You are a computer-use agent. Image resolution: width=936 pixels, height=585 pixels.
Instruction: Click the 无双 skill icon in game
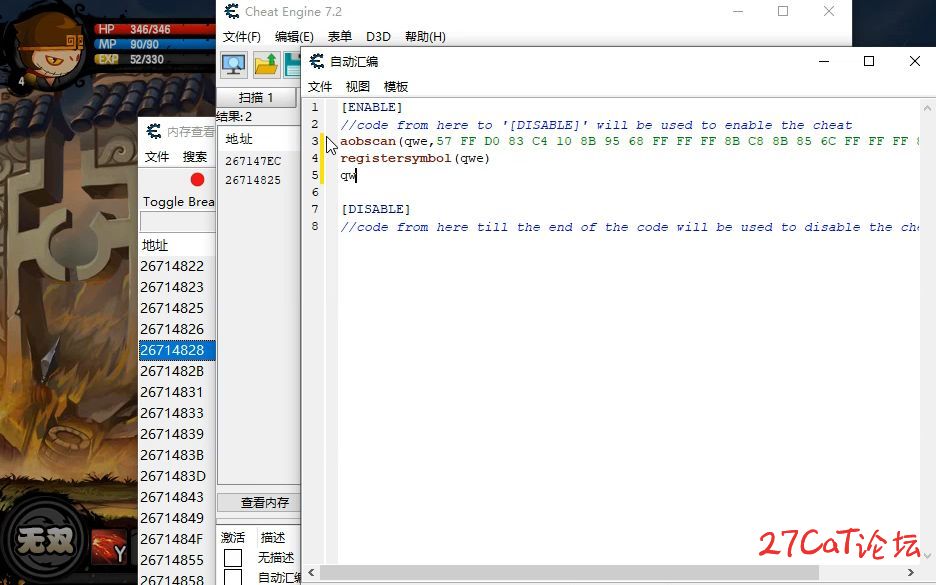[45, 542]
